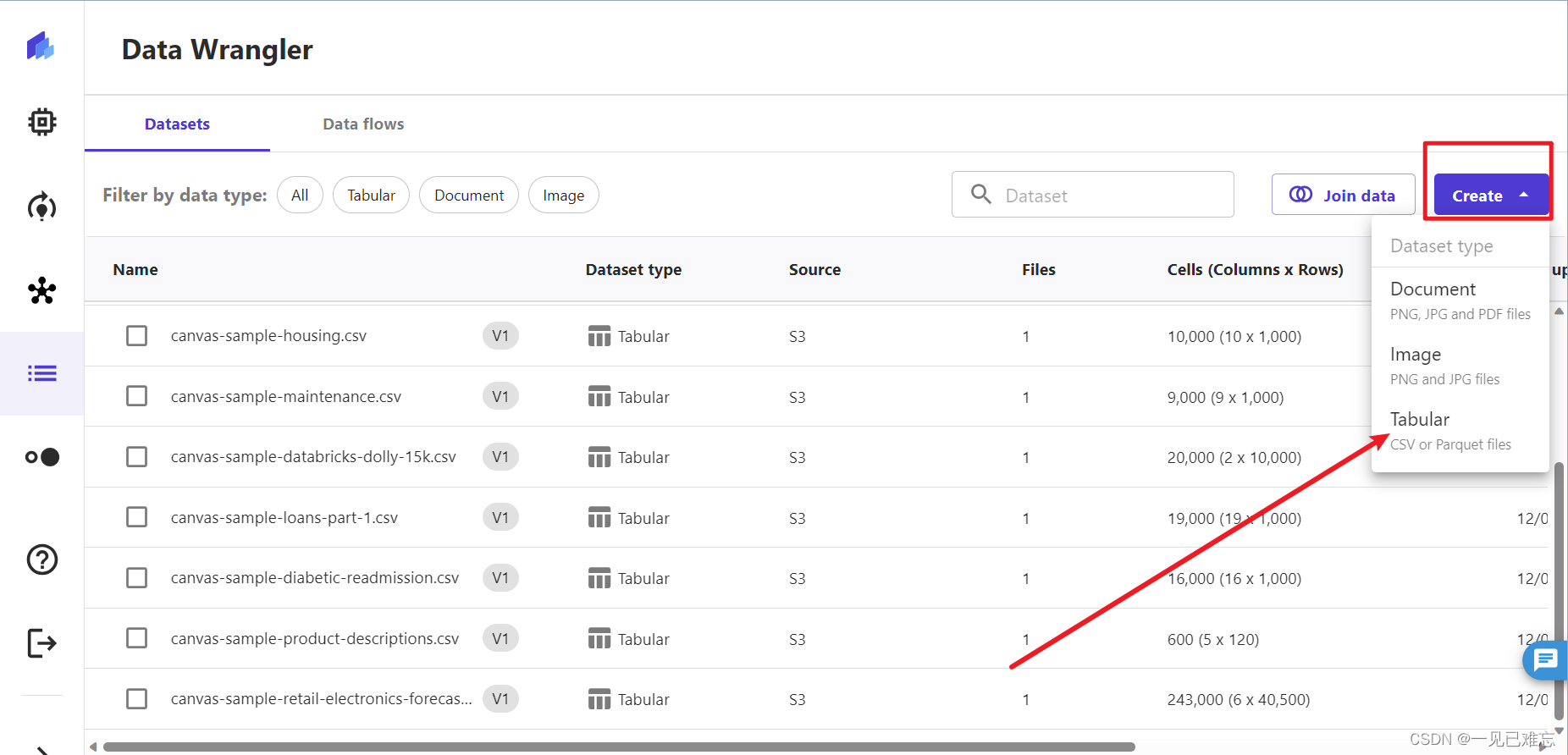
Task: Select the canvas-sample-maintenance.csv checkbox
Action: pos(136,396)
